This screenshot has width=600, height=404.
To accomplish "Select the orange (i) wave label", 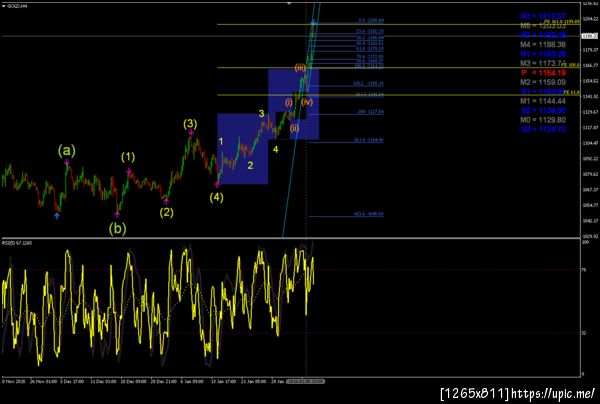I will click(x=289, y=103).
